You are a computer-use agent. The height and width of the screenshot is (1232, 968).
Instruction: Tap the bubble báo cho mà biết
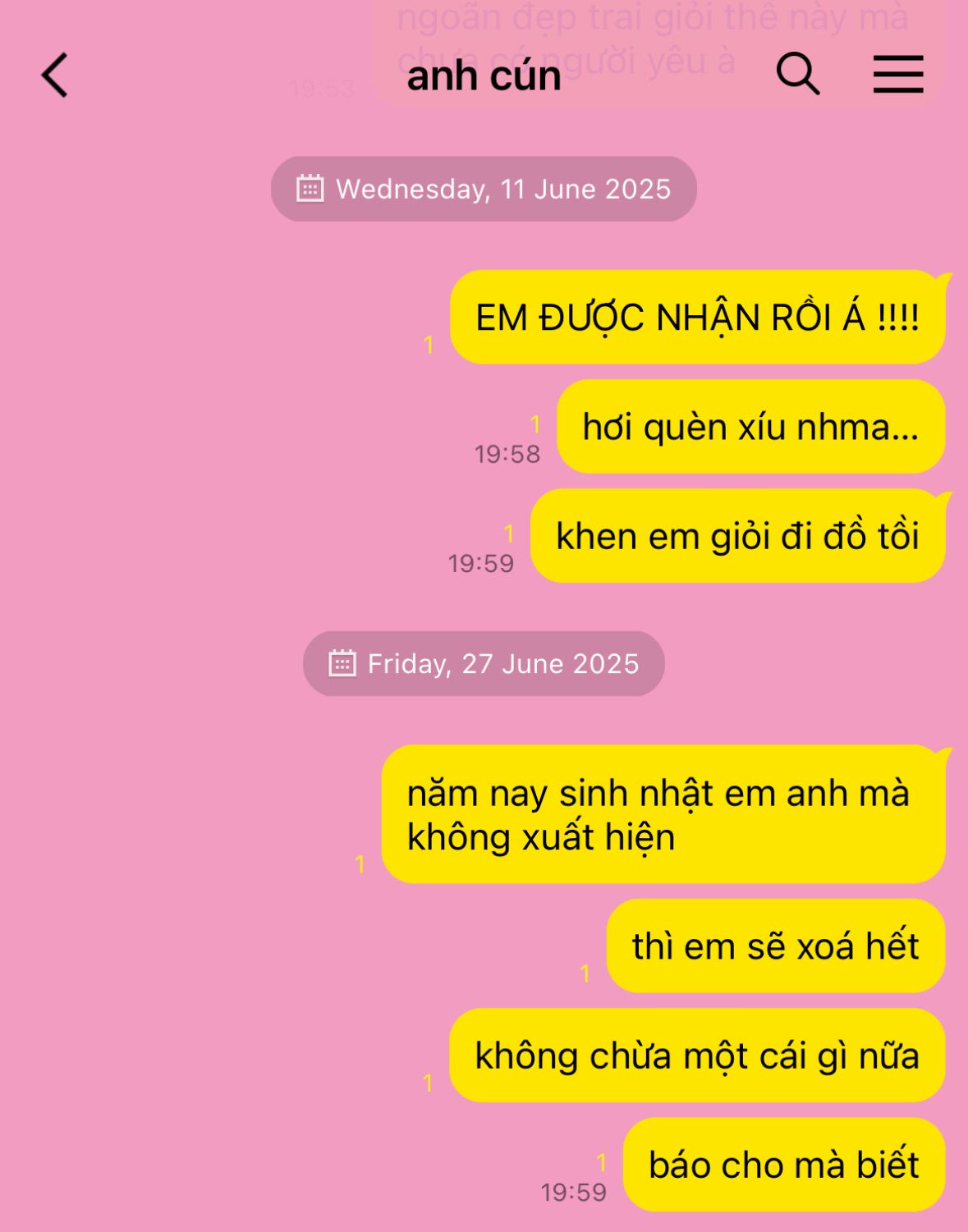coord(784,1164)
